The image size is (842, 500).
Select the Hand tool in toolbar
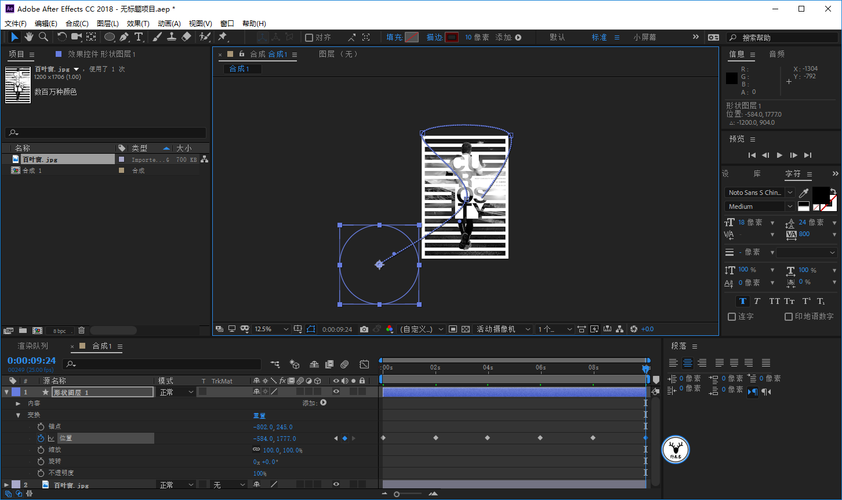(x=28, y=37)
